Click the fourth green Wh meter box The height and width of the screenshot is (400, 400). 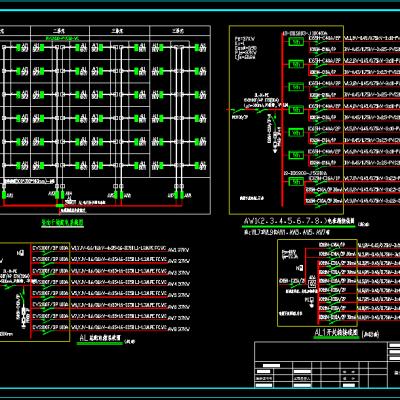(296, 109)
